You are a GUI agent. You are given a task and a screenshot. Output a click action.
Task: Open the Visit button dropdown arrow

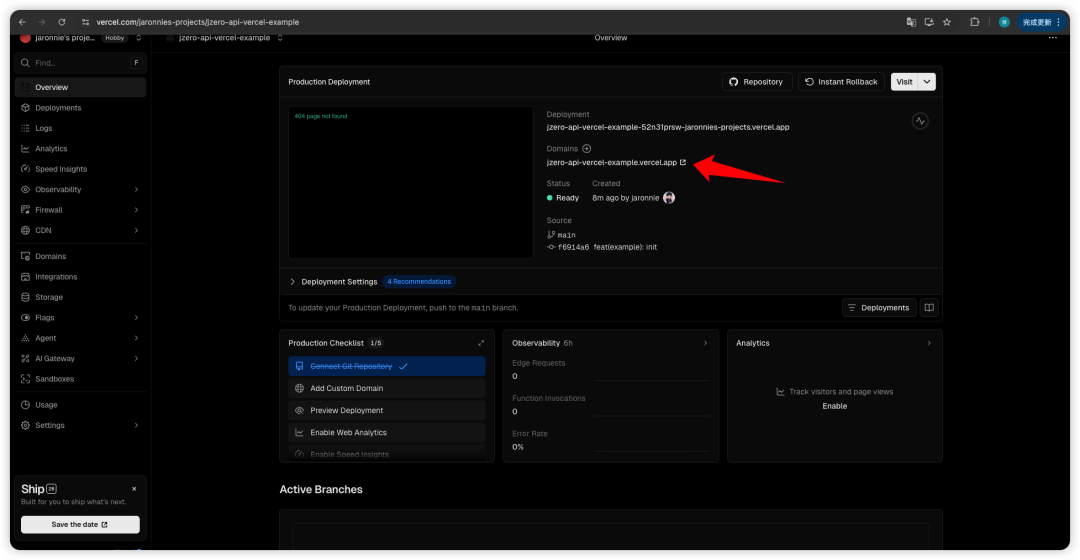point(928,82)
